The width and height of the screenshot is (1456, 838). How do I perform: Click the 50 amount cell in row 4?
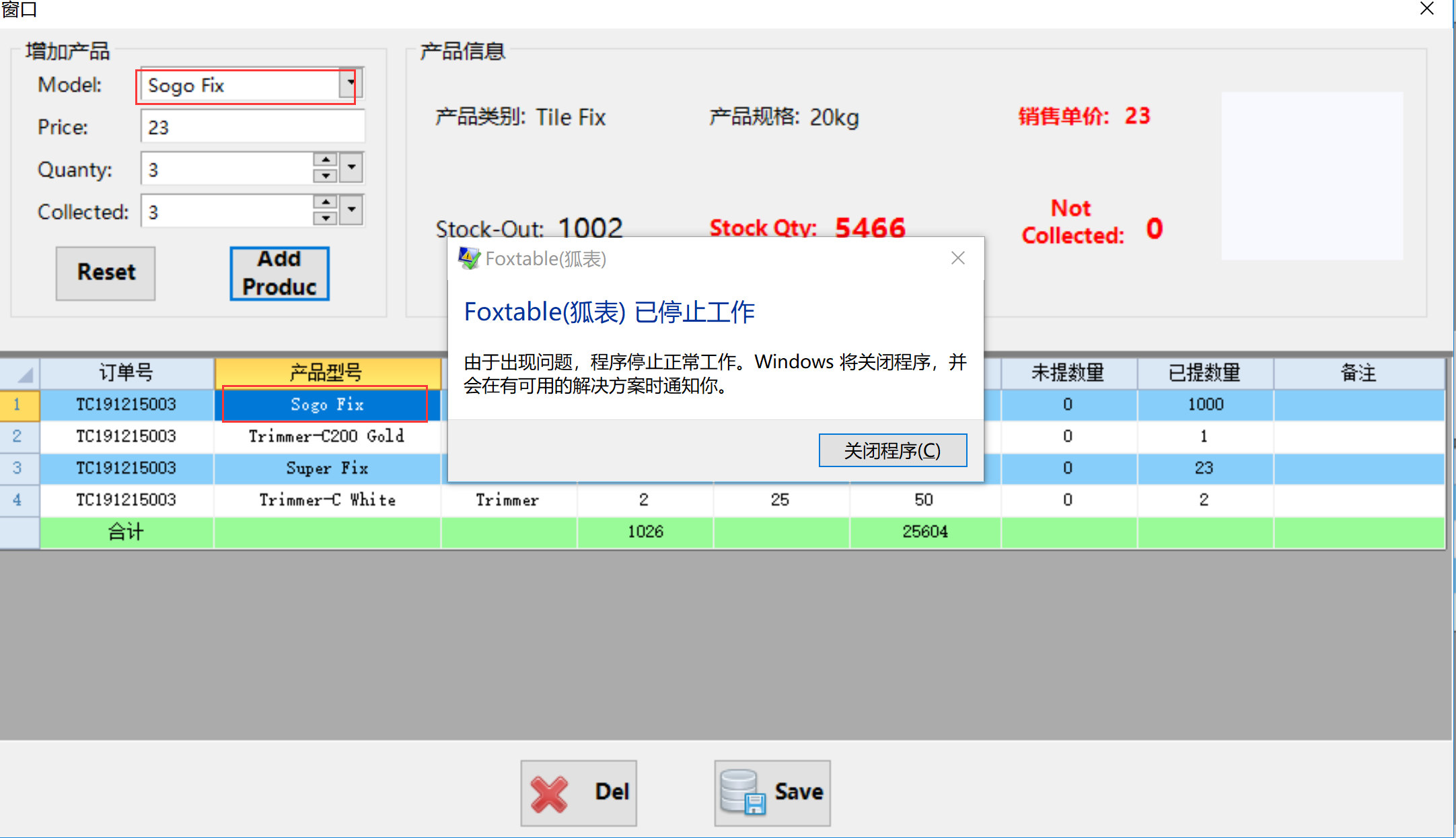point(924,500)
